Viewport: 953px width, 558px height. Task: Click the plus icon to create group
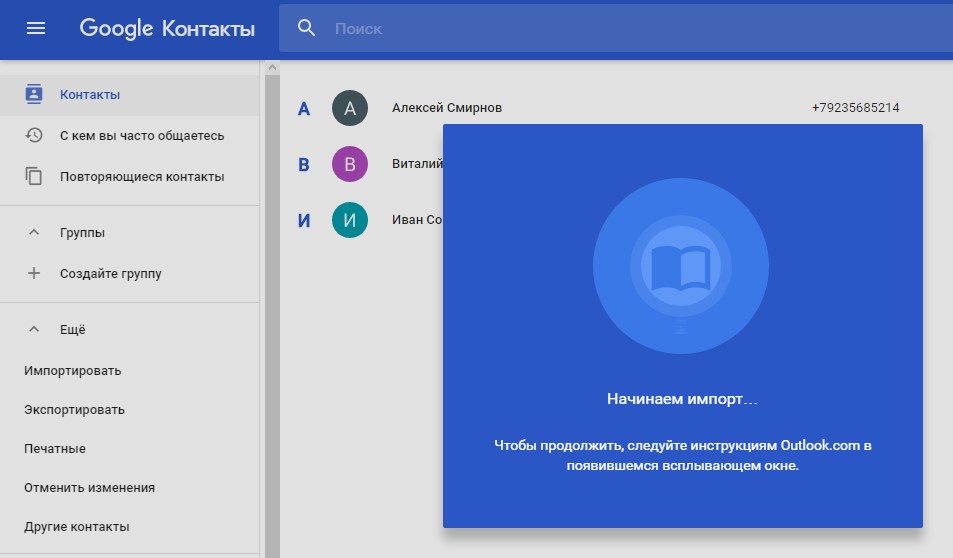pyautogui.click(x=34, y=273)
